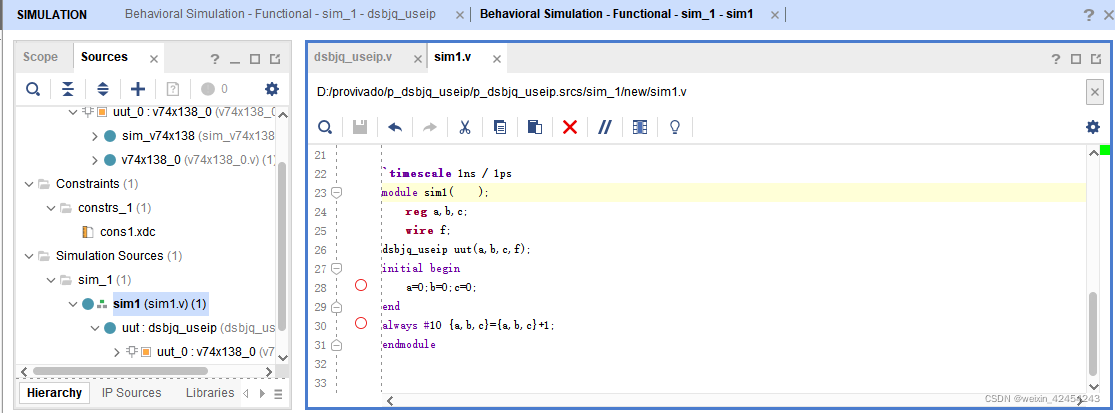Select the sim1.v editor tab
Viewport: 1115px width, 413px height.
452,58
